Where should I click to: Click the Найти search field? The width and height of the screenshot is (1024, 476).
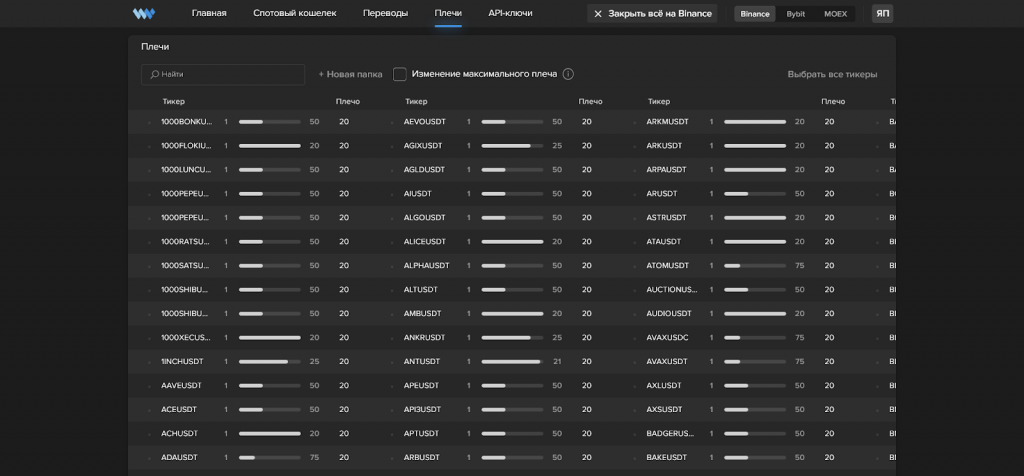223,74
